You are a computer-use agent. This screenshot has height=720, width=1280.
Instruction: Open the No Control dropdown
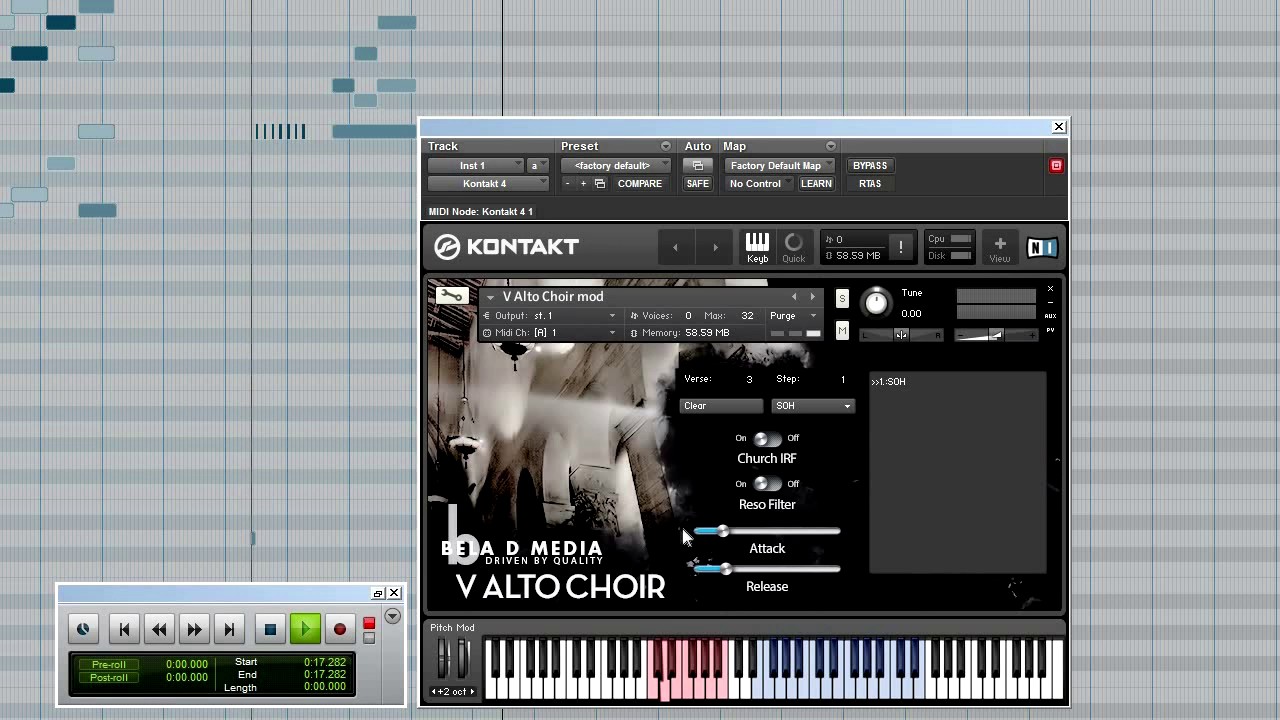coord(759,184)
